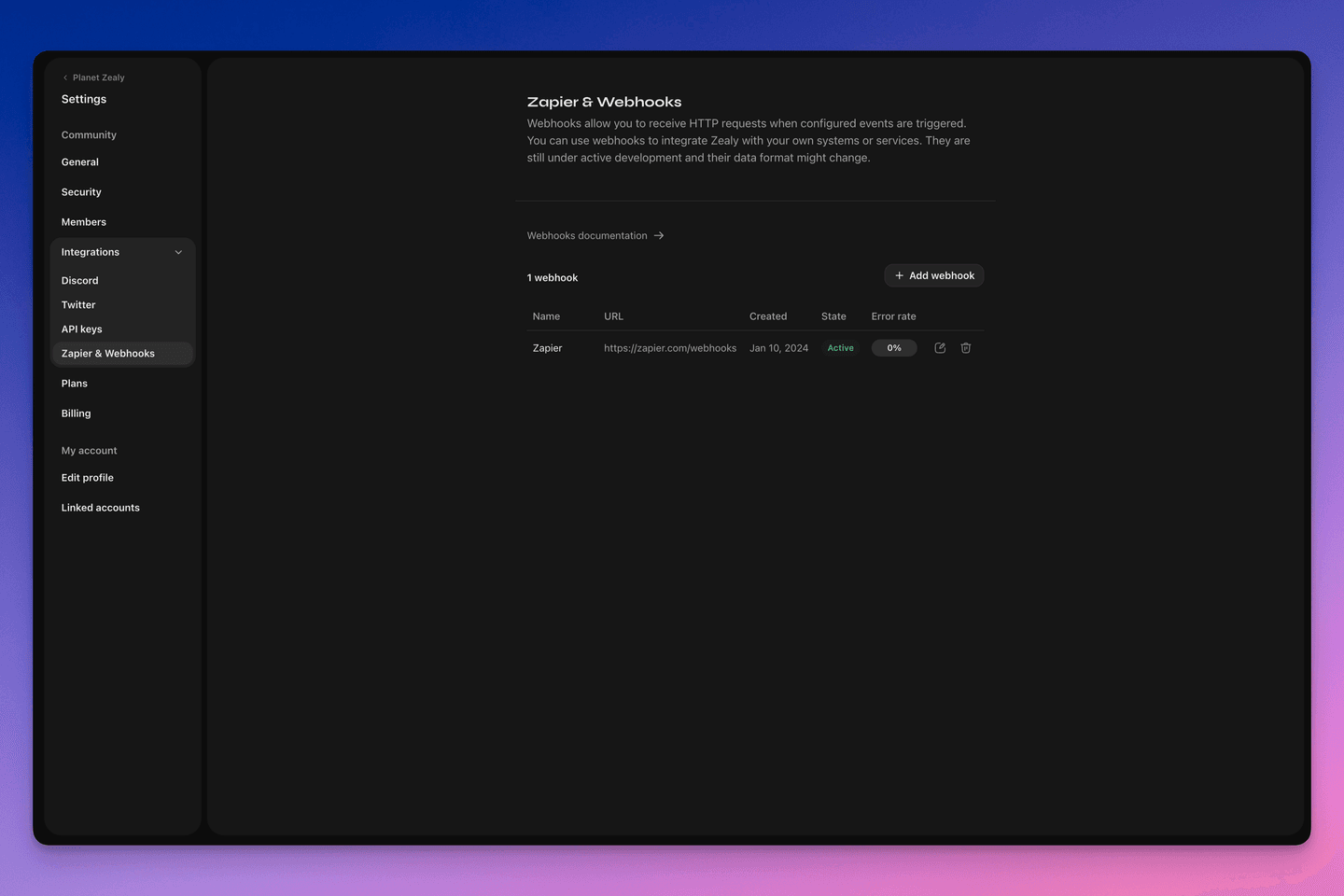
Task: Click the Active state badge
Action: click(x=840, y=348)
